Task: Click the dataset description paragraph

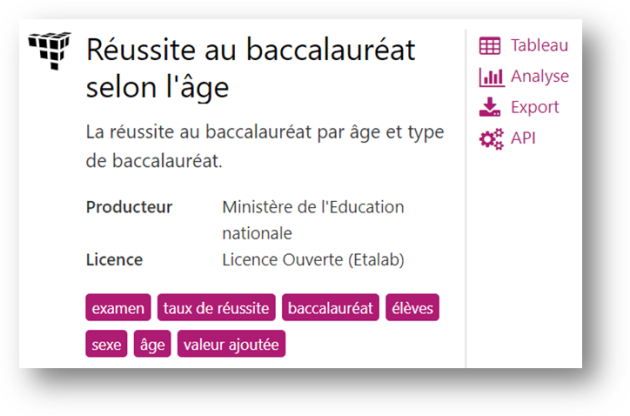Action: pyautogui.click(x=264, y=146)
